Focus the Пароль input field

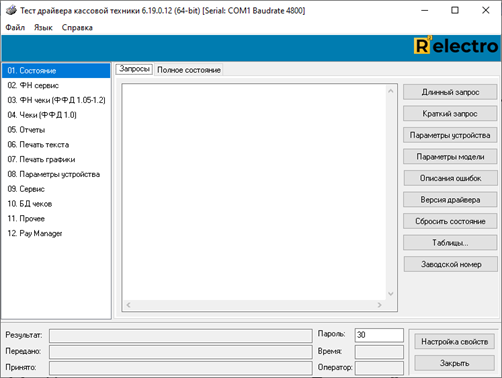(x=379, y=335)
